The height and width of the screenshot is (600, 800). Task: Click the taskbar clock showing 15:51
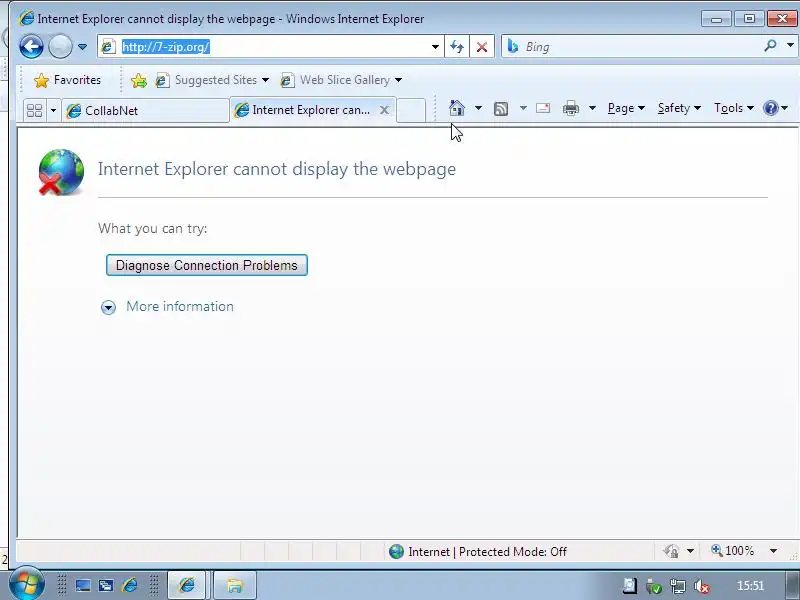point(750,586)
